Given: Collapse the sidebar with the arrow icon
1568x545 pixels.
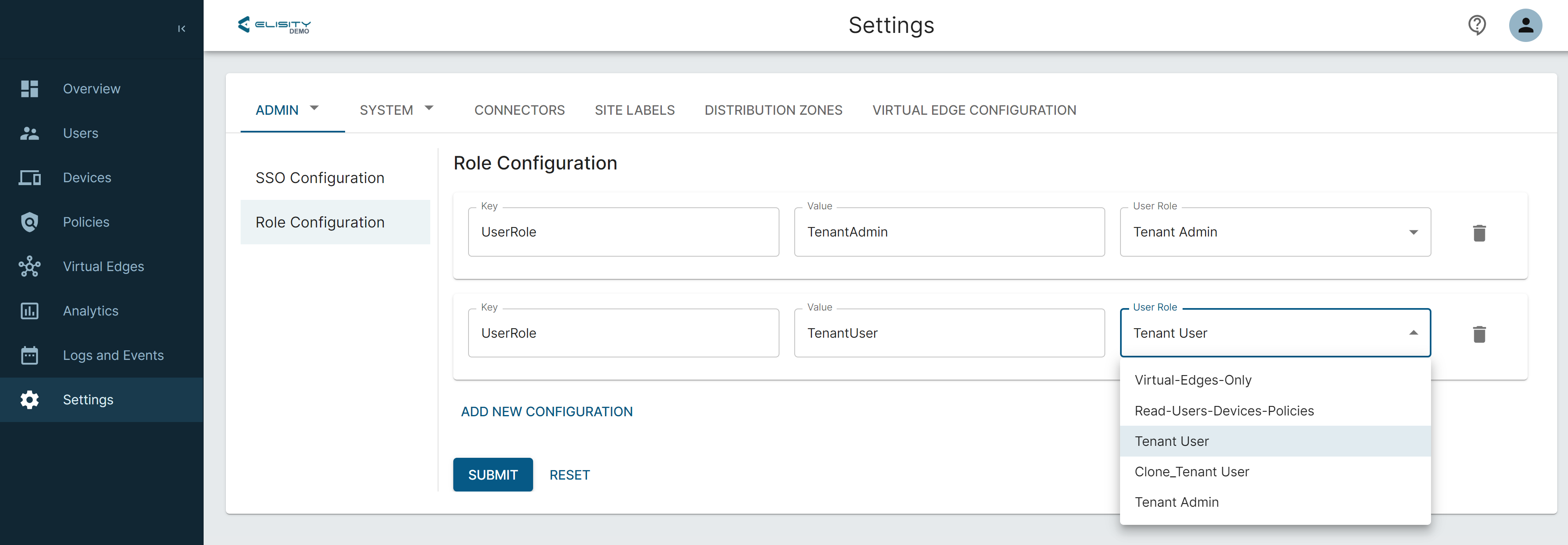Looking at the screenshot, I should [181, 29].
